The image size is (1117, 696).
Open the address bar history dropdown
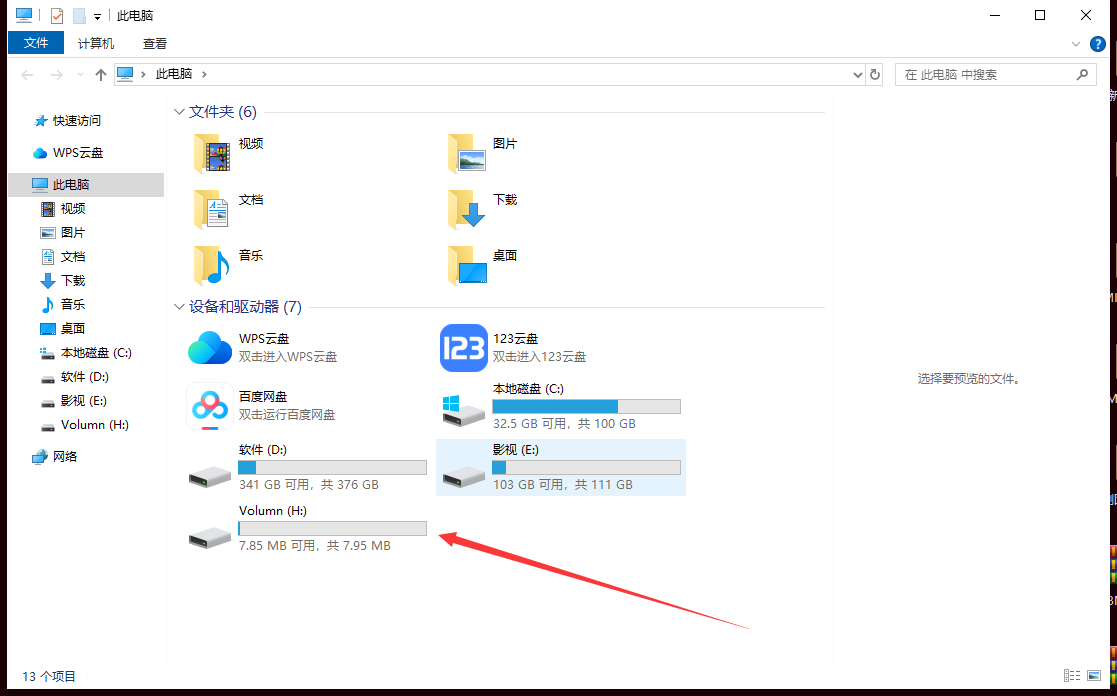point(857,74)
